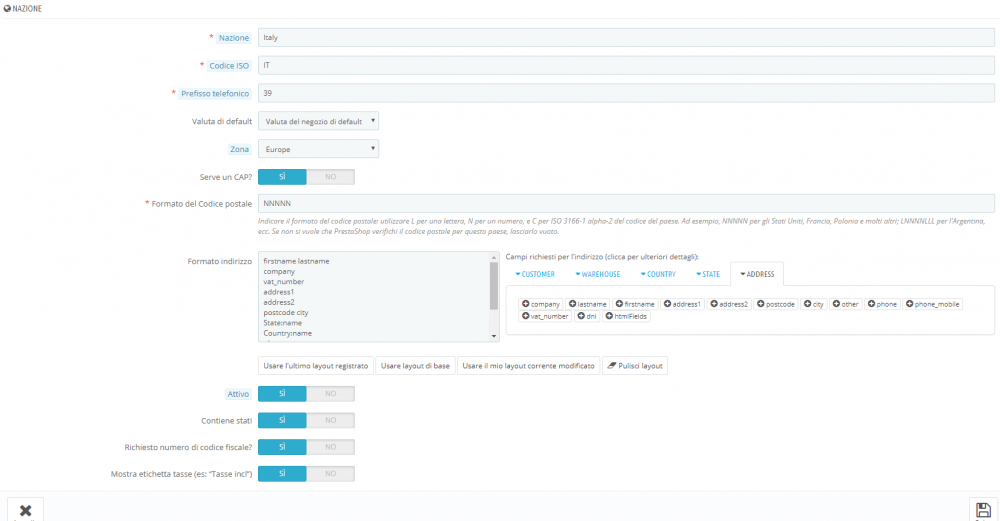1000x521 pixels.
Task: Add the company field tag
Action: click(541, 304)
